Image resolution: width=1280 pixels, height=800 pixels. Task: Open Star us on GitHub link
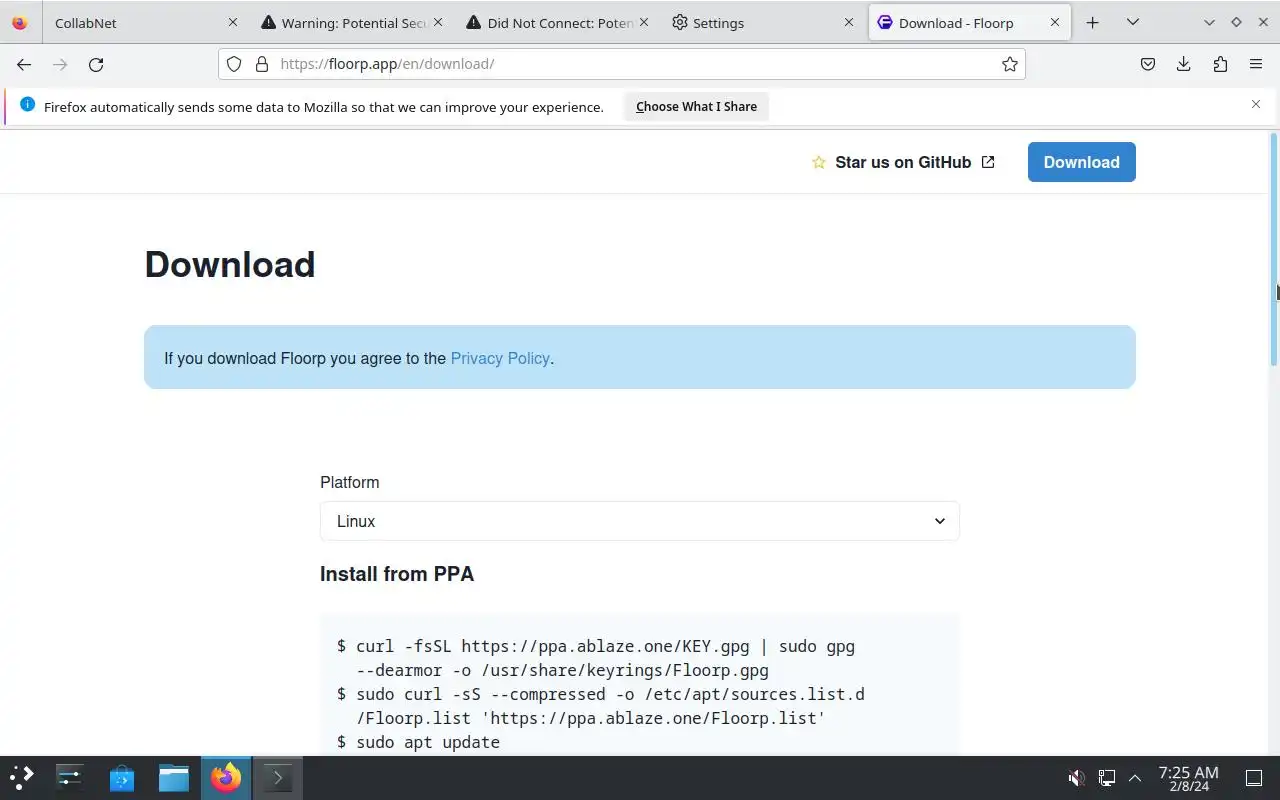[x=903, y=162]
